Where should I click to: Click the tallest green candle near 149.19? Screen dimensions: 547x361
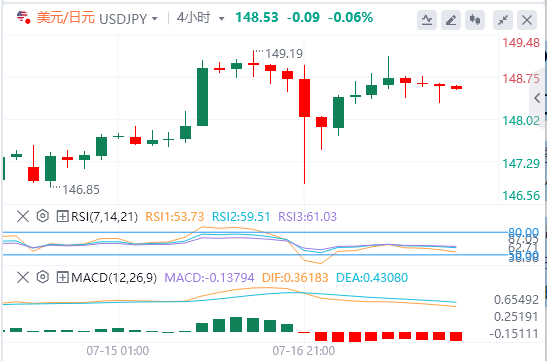tap(202, 97)
